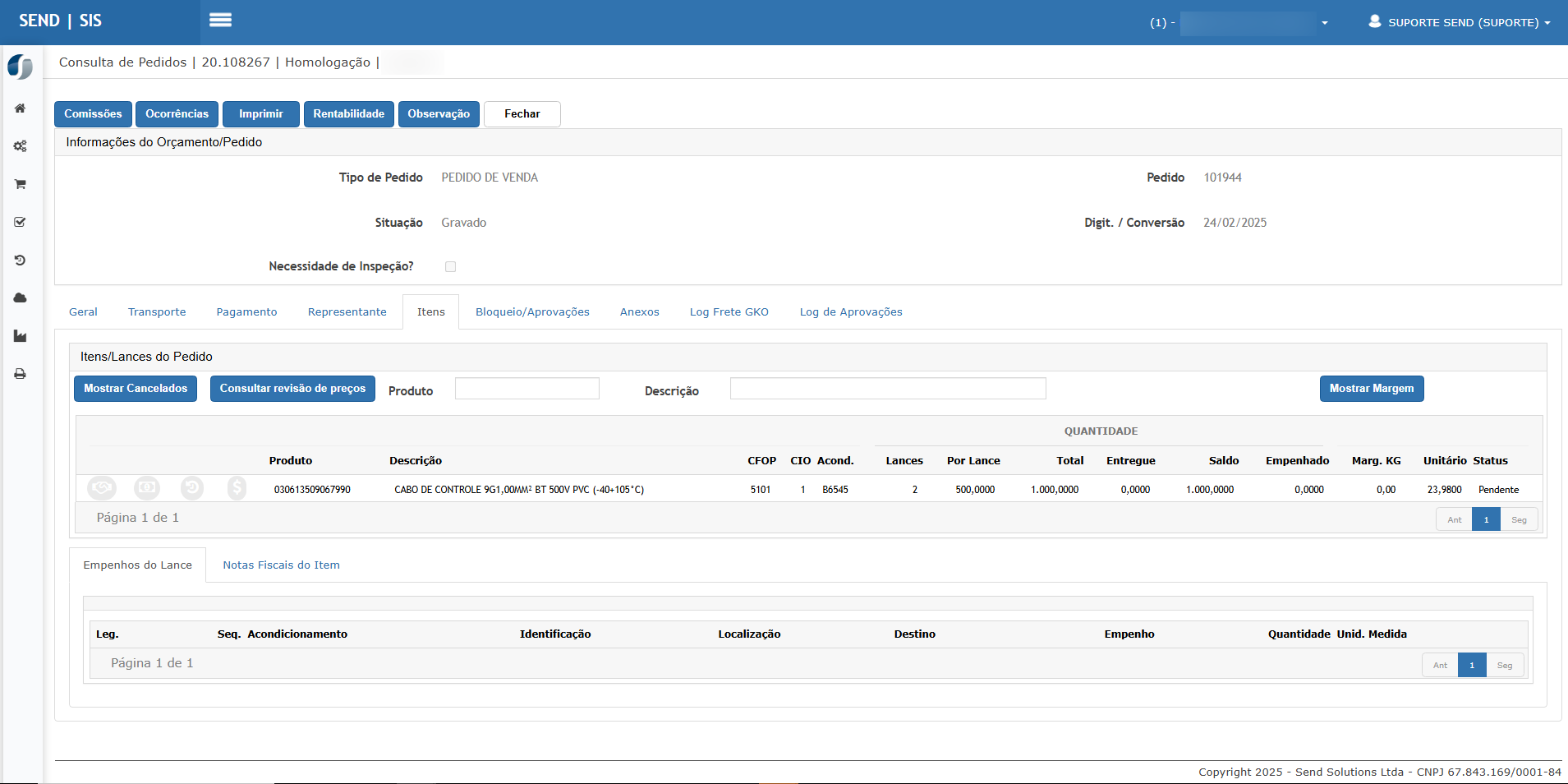Click the handshake icon on the item row
Image resolution: width=1568 pixels, height=784 pixels.
(x=102, y=488)
